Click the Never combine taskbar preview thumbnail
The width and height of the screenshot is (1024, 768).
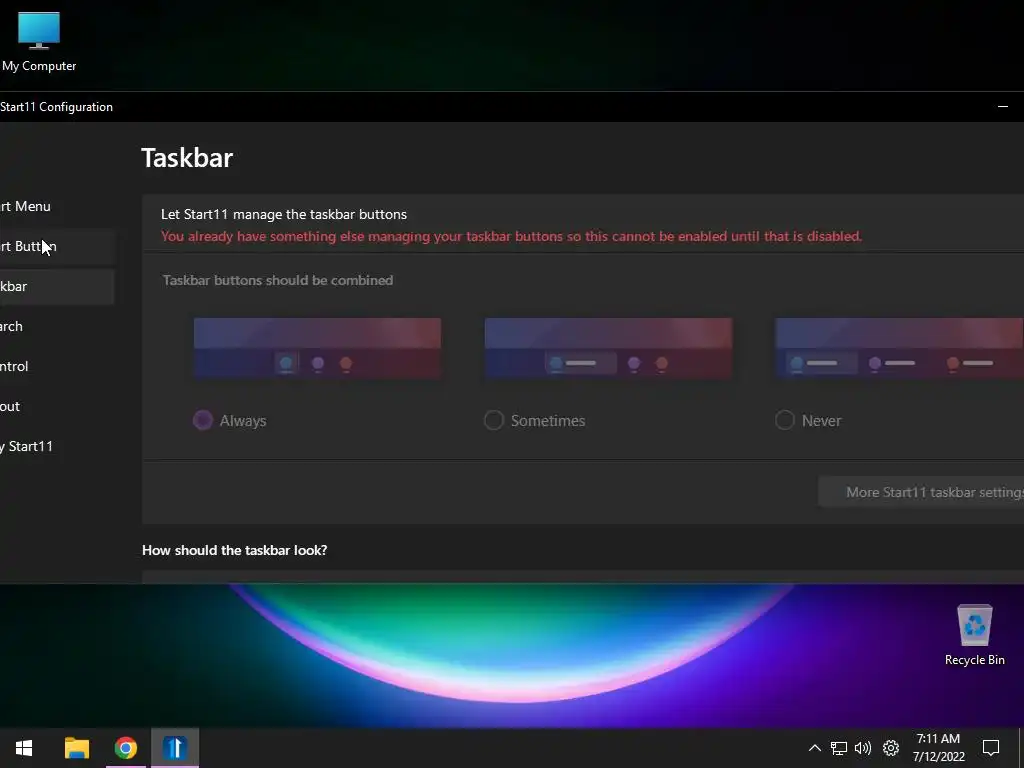pyautogui.click(x=899, y=348)
